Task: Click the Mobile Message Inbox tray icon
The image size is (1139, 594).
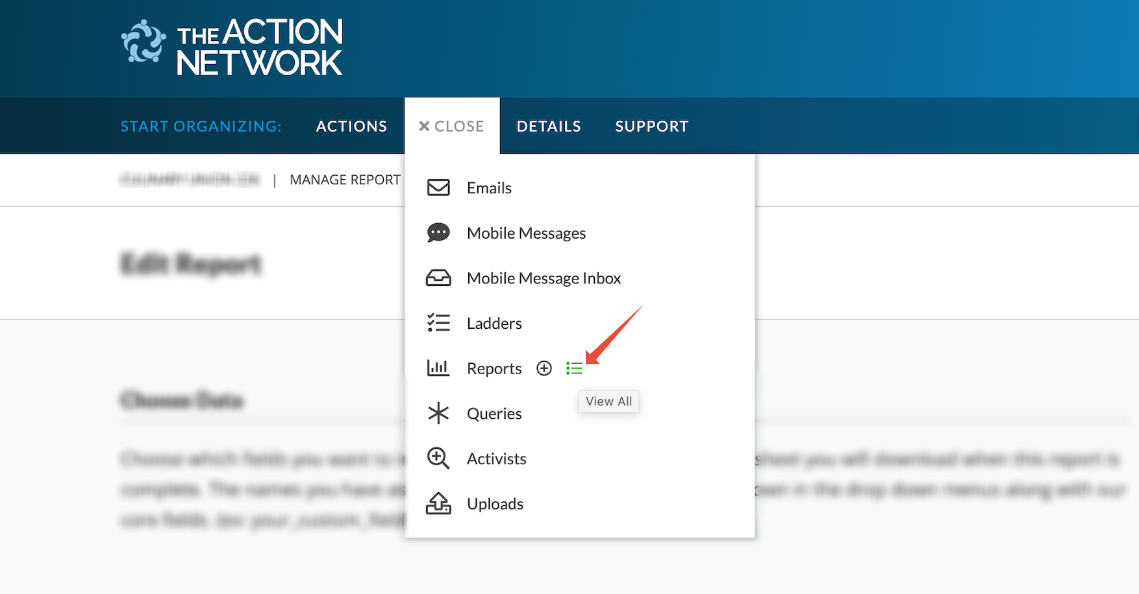Action: point(438,278)
